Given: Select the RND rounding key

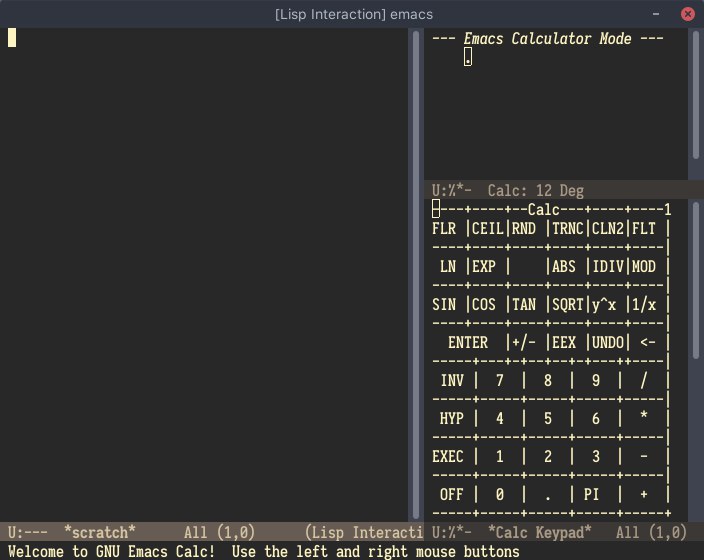Looking at the screenshot, I should [524, 229].
